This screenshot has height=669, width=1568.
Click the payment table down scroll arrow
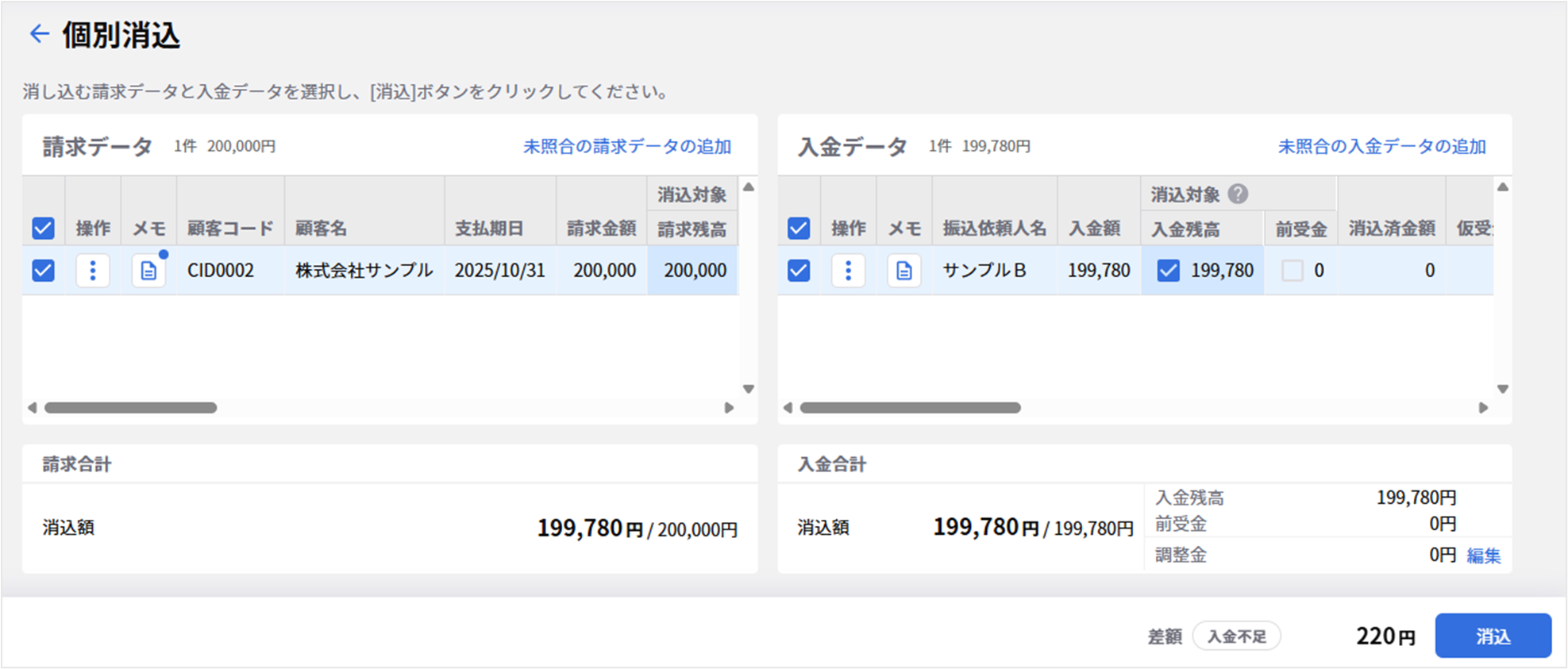1502,389
